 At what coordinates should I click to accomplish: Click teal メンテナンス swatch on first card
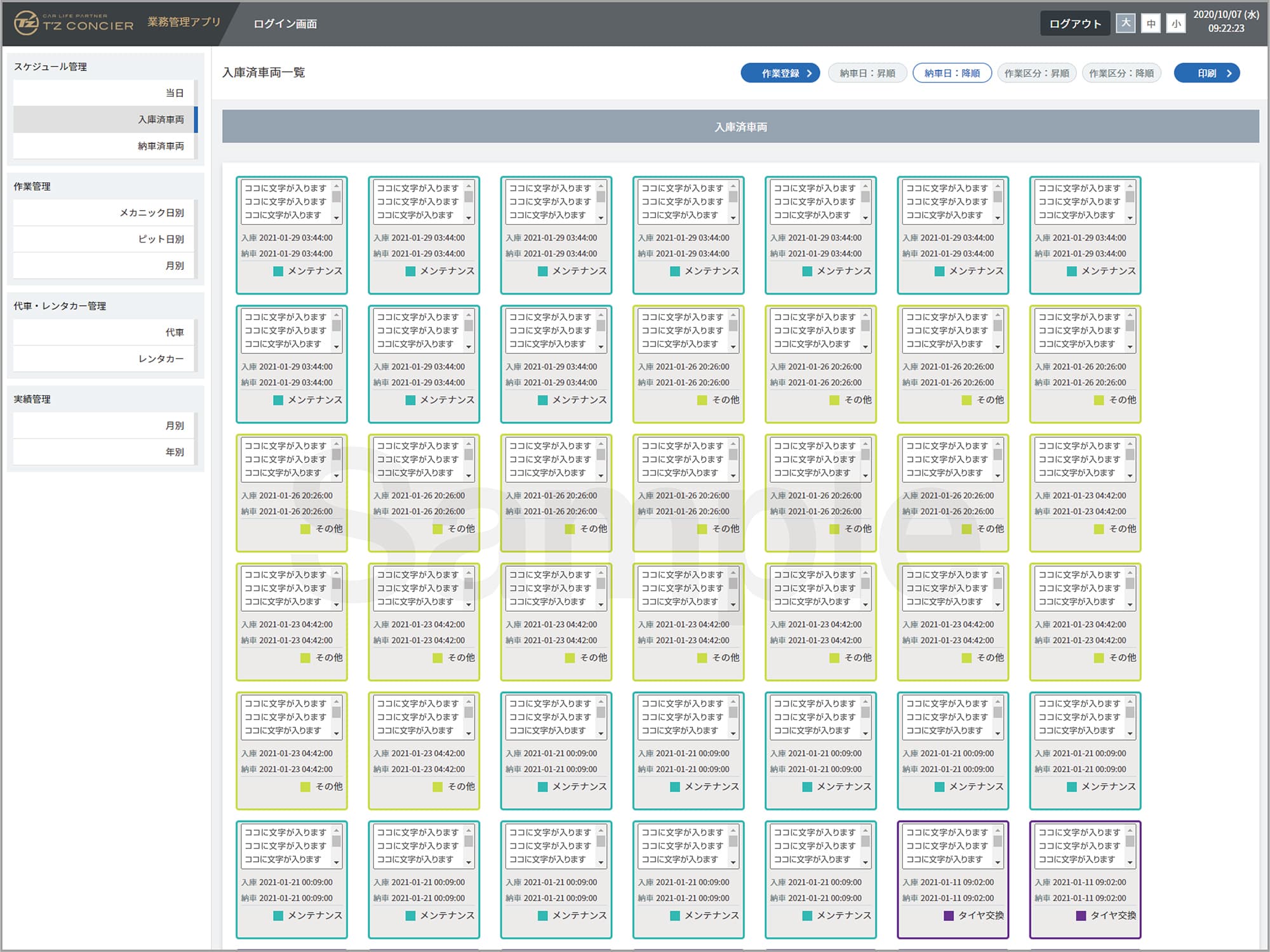point(278,271)
